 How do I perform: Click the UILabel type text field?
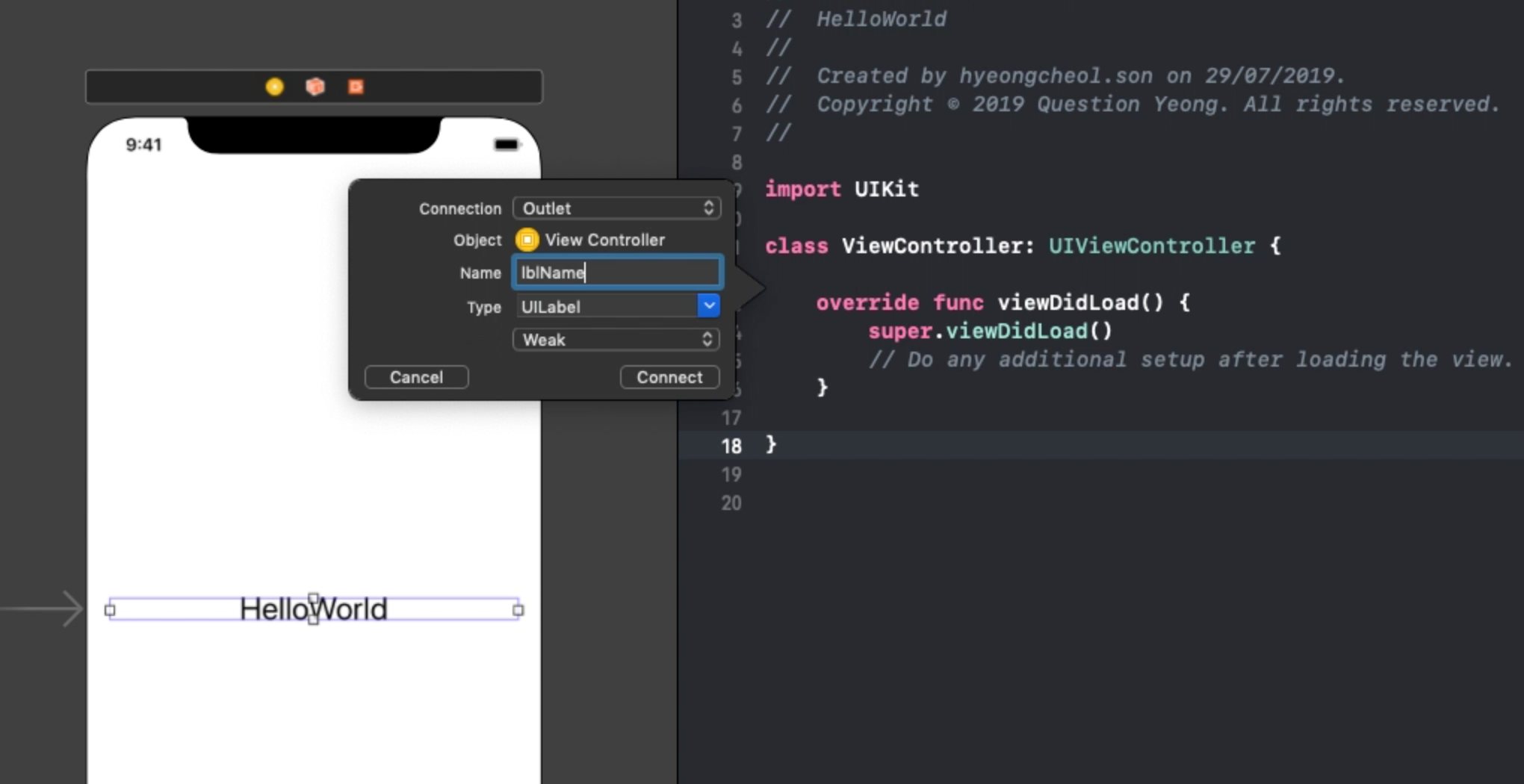[x=606, y=306]
